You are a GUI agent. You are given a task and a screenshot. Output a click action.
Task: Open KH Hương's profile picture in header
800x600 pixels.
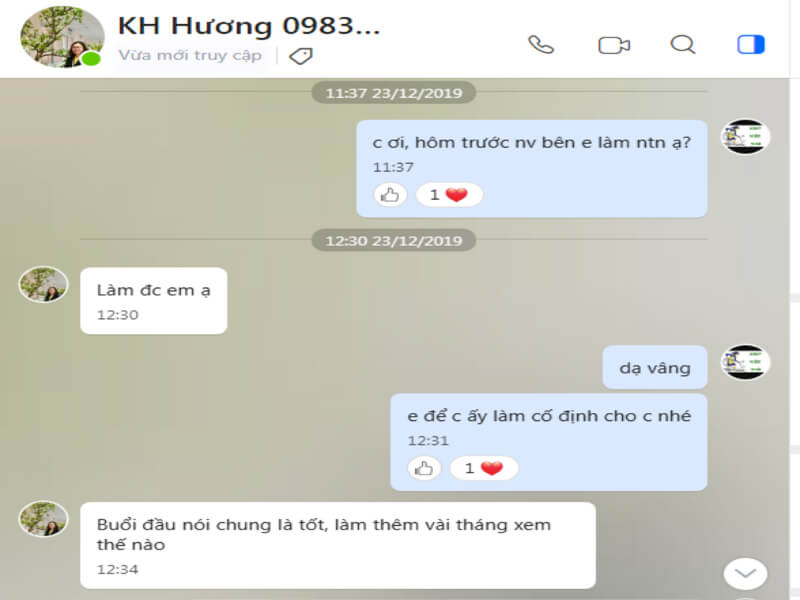pyautogui.click(x=62, y=37)
